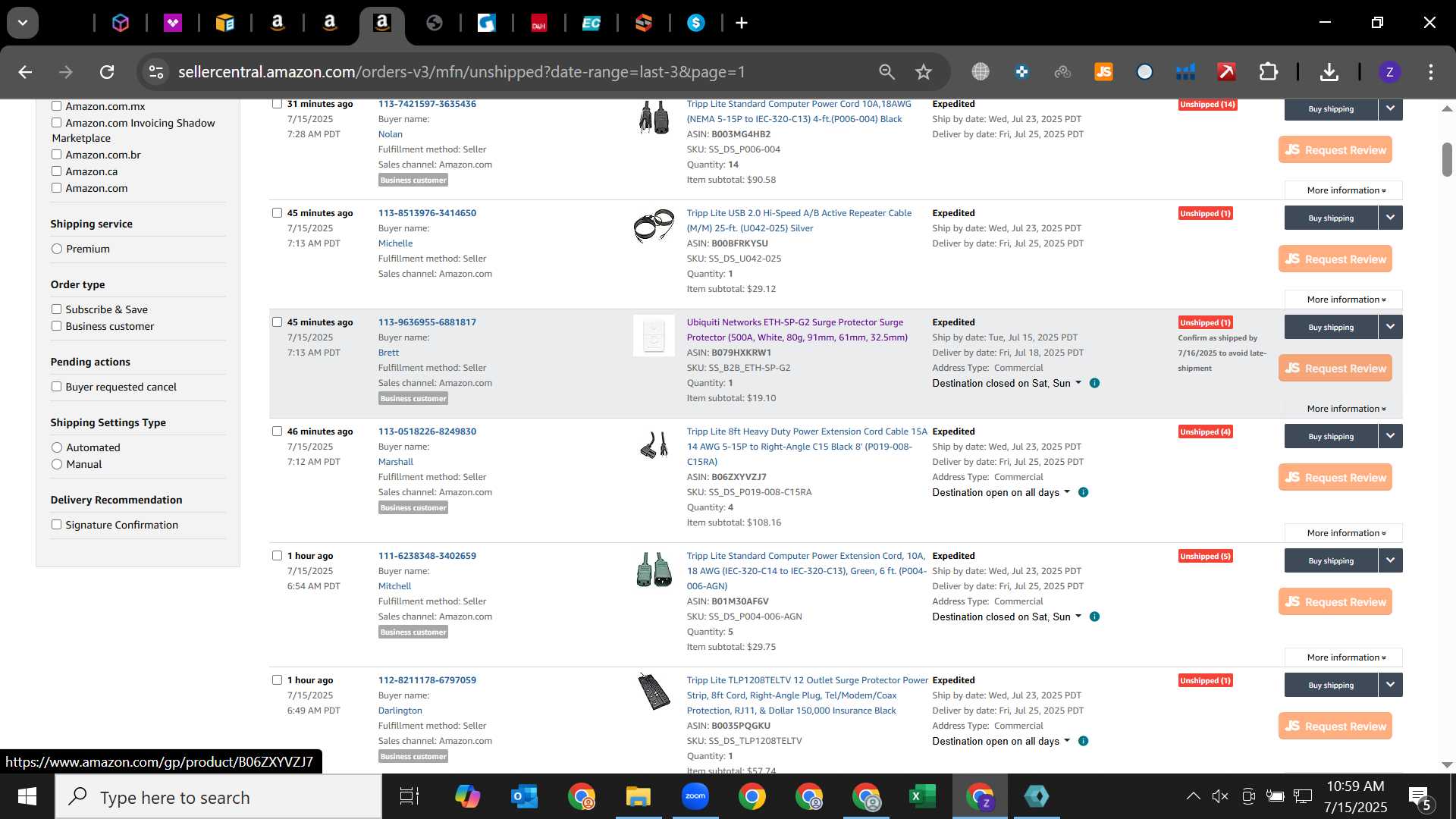Open the tab search dropdown arrow
Image resolution: width=1456 pixels, height=819 pixels.
tap(23, 23)
